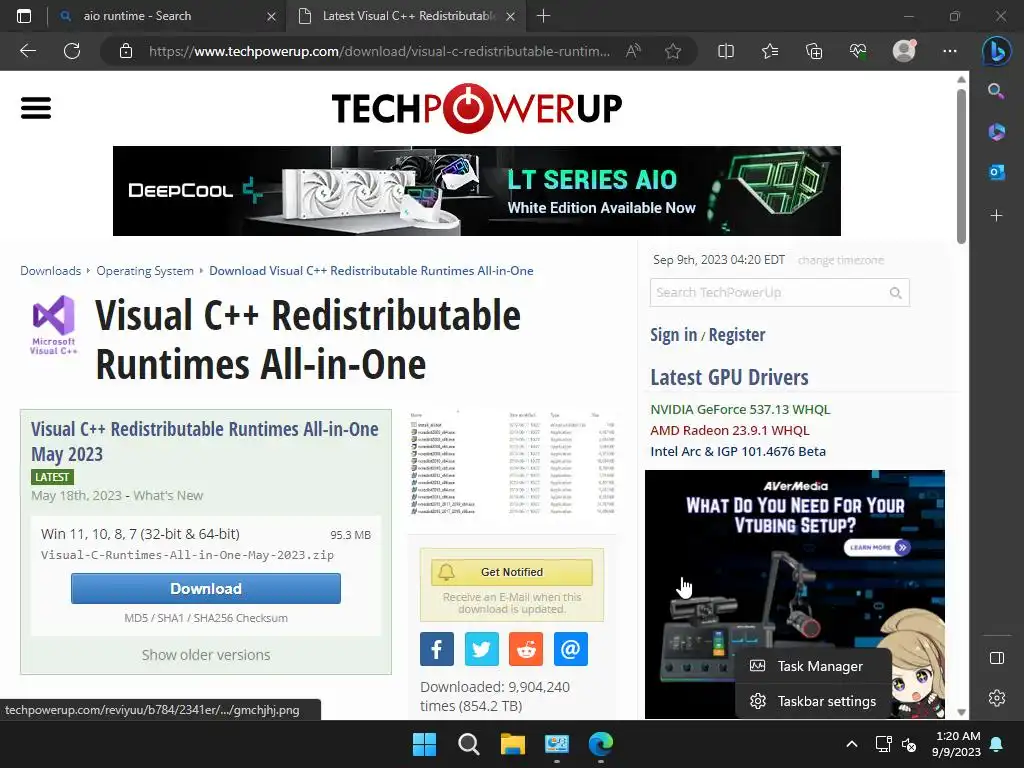Open NVIDIA GeForce 537.13 WHQL driver link
The height and width of the screenshot is (768, 1024).
740,409
